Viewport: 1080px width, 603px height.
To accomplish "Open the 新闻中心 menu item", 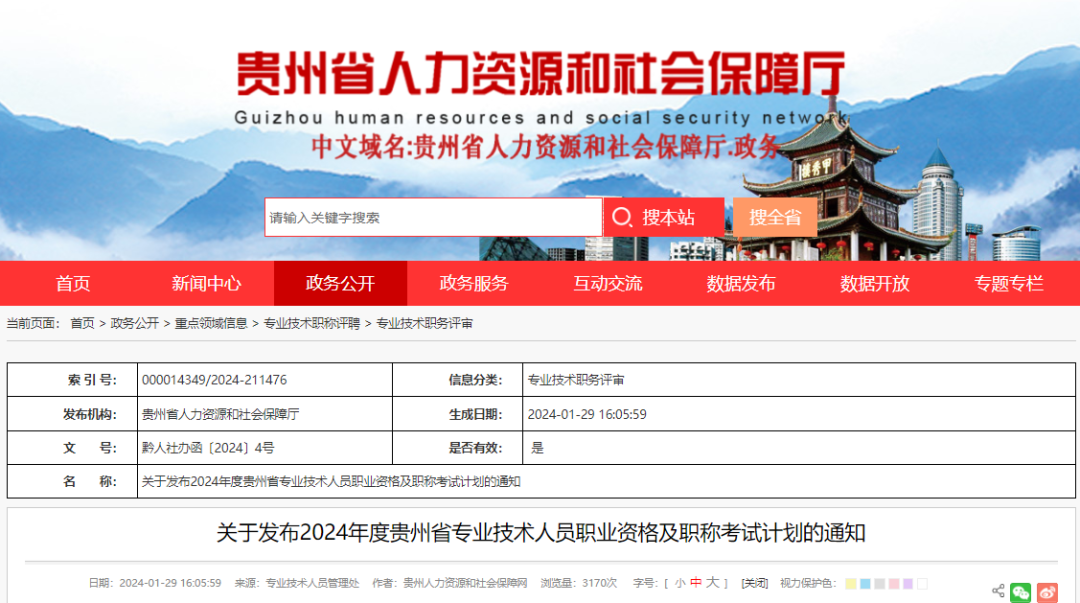I will (x=205, y=283).
